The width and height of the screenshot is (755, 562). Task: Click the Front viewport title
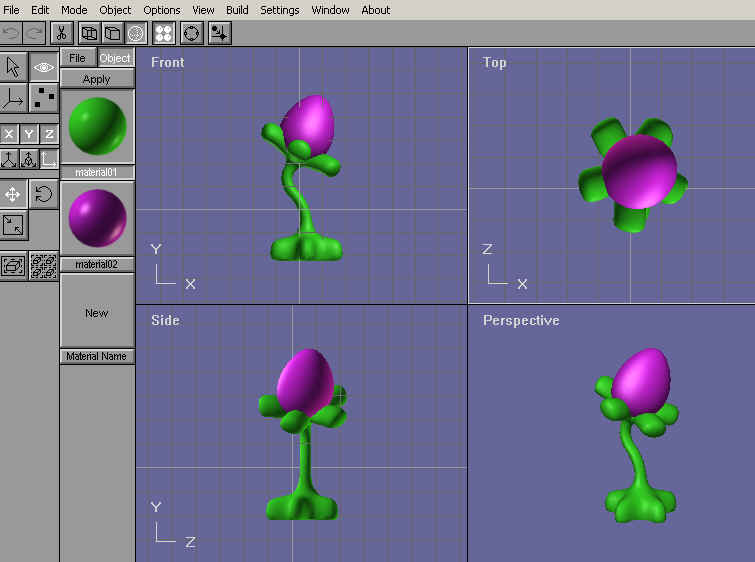tap(168, 62)
